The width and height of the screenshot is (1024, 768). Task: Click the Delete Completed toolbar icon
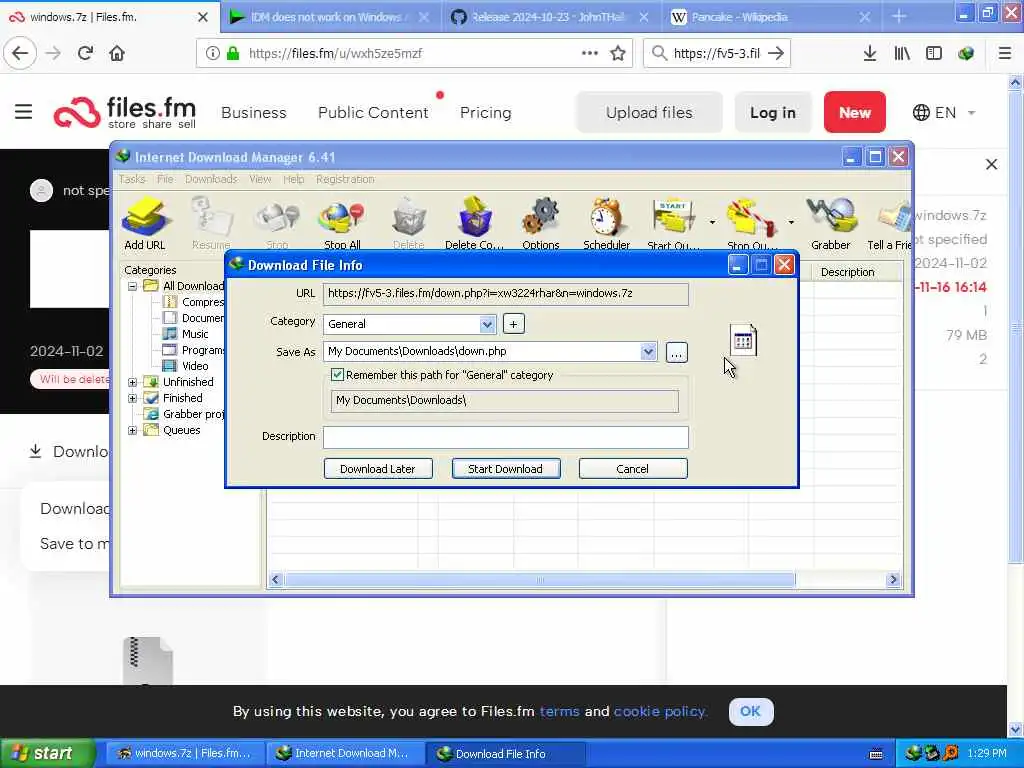click(474, 224)
